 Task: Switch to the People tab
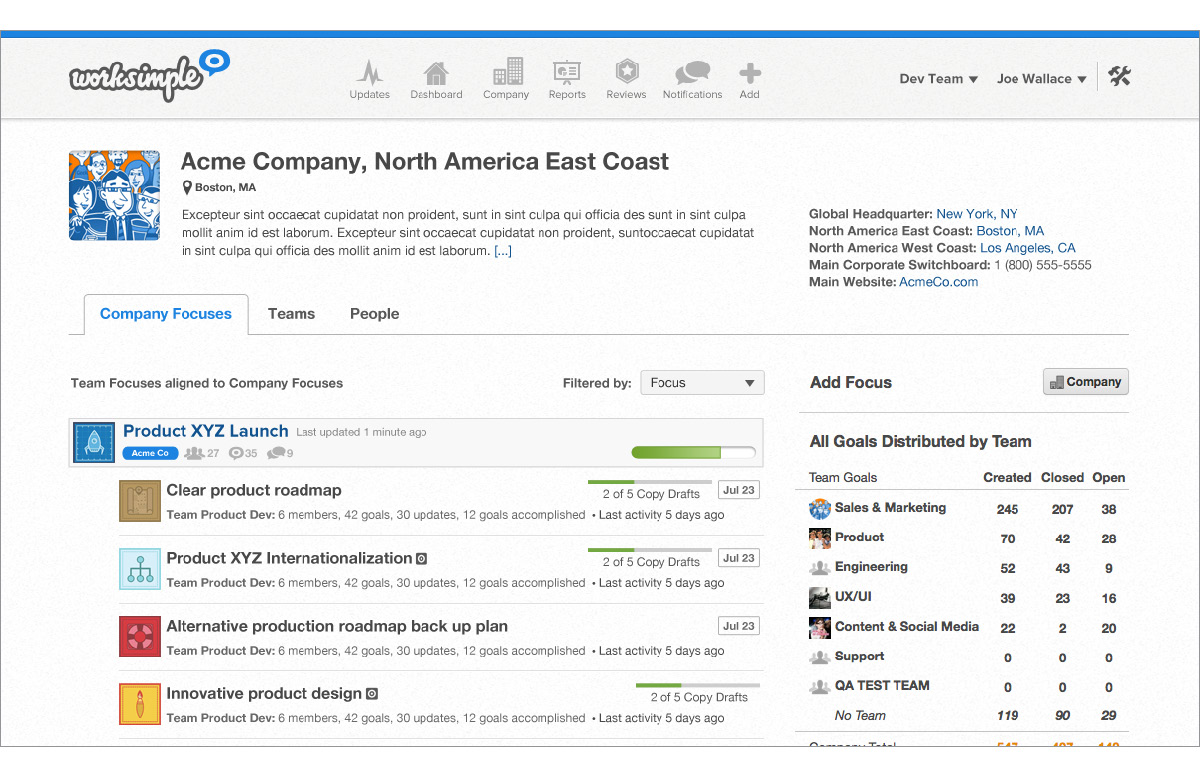coord(374,314)
